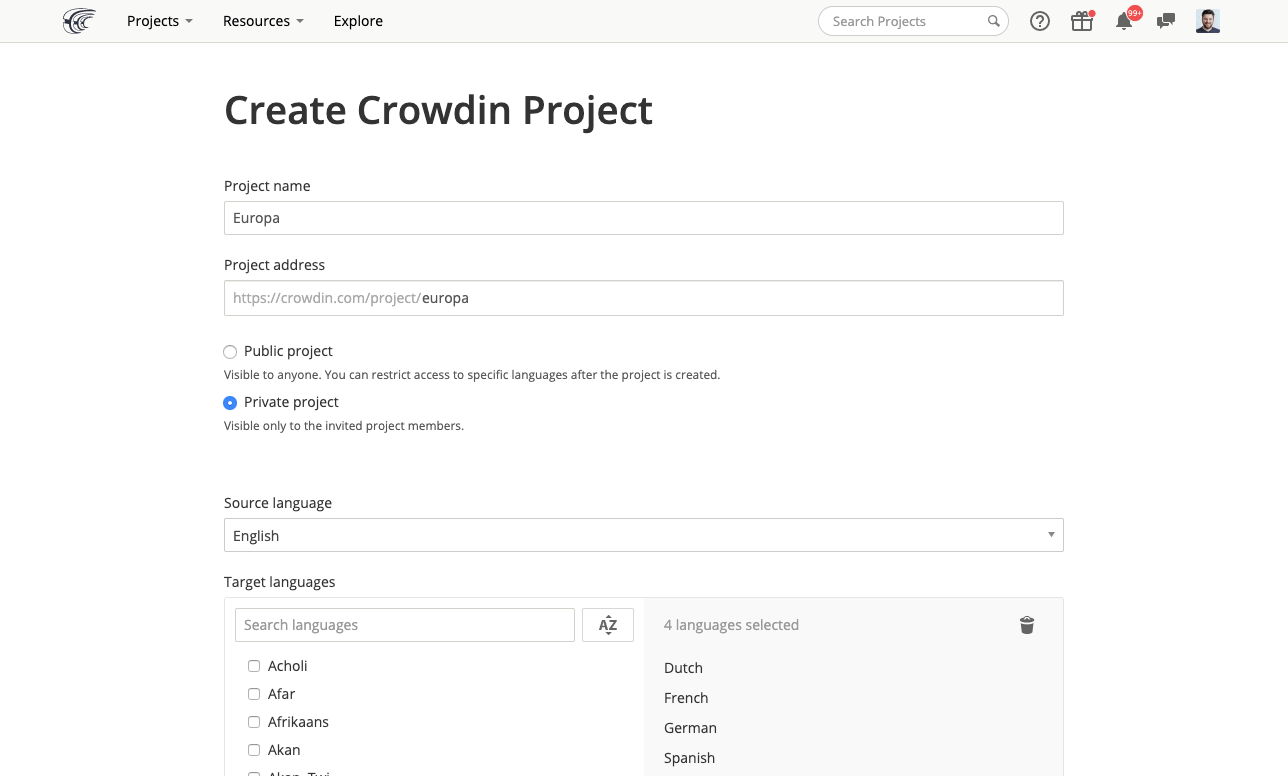Click the '4 languages selected' text
This screenshot has height=776, width=1288.
point(731,625)
